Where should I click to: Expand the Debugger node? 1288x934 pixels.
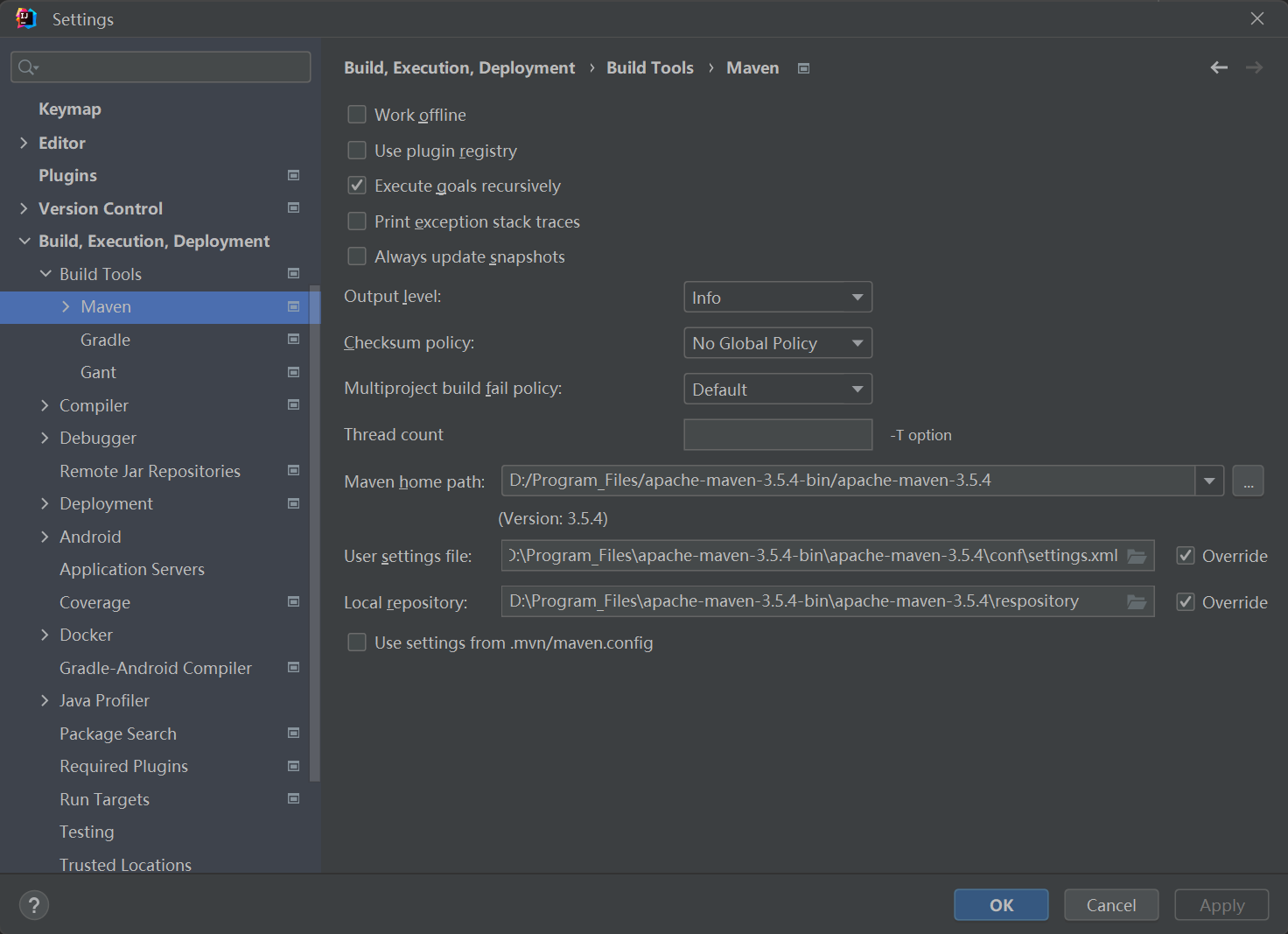click(x=45, y=438)
